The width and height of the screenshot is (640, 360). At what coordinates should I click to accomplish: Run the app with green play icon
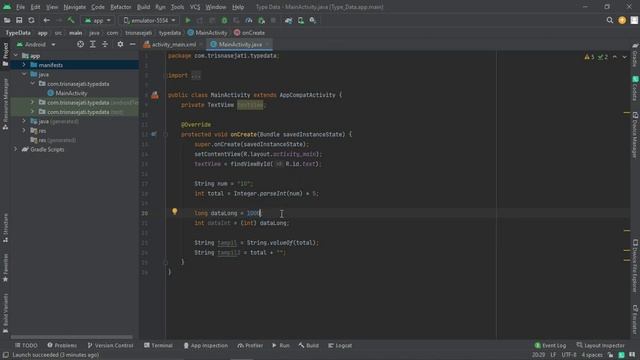(x=188, y=20)
